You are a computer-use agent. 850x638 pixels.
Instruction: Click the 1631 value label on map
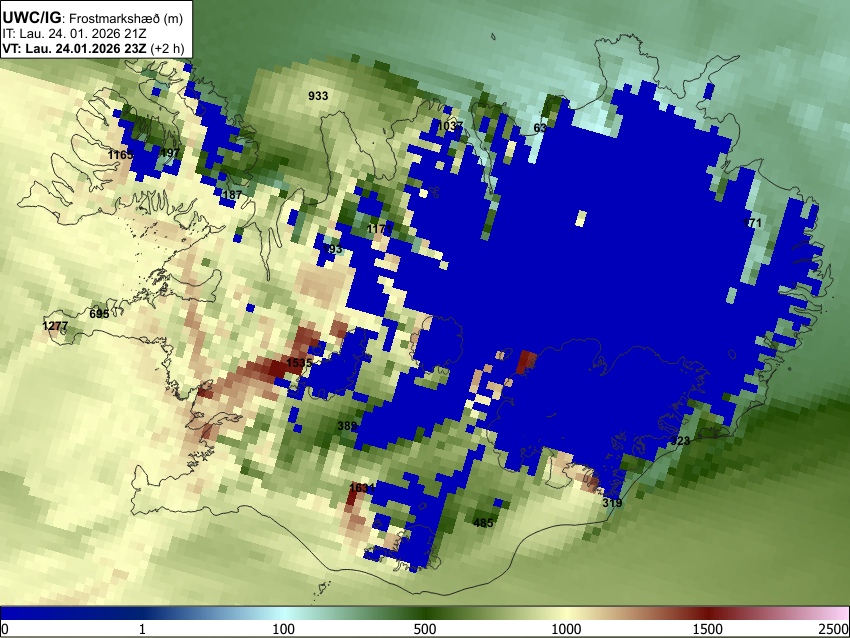pos(362,488)
